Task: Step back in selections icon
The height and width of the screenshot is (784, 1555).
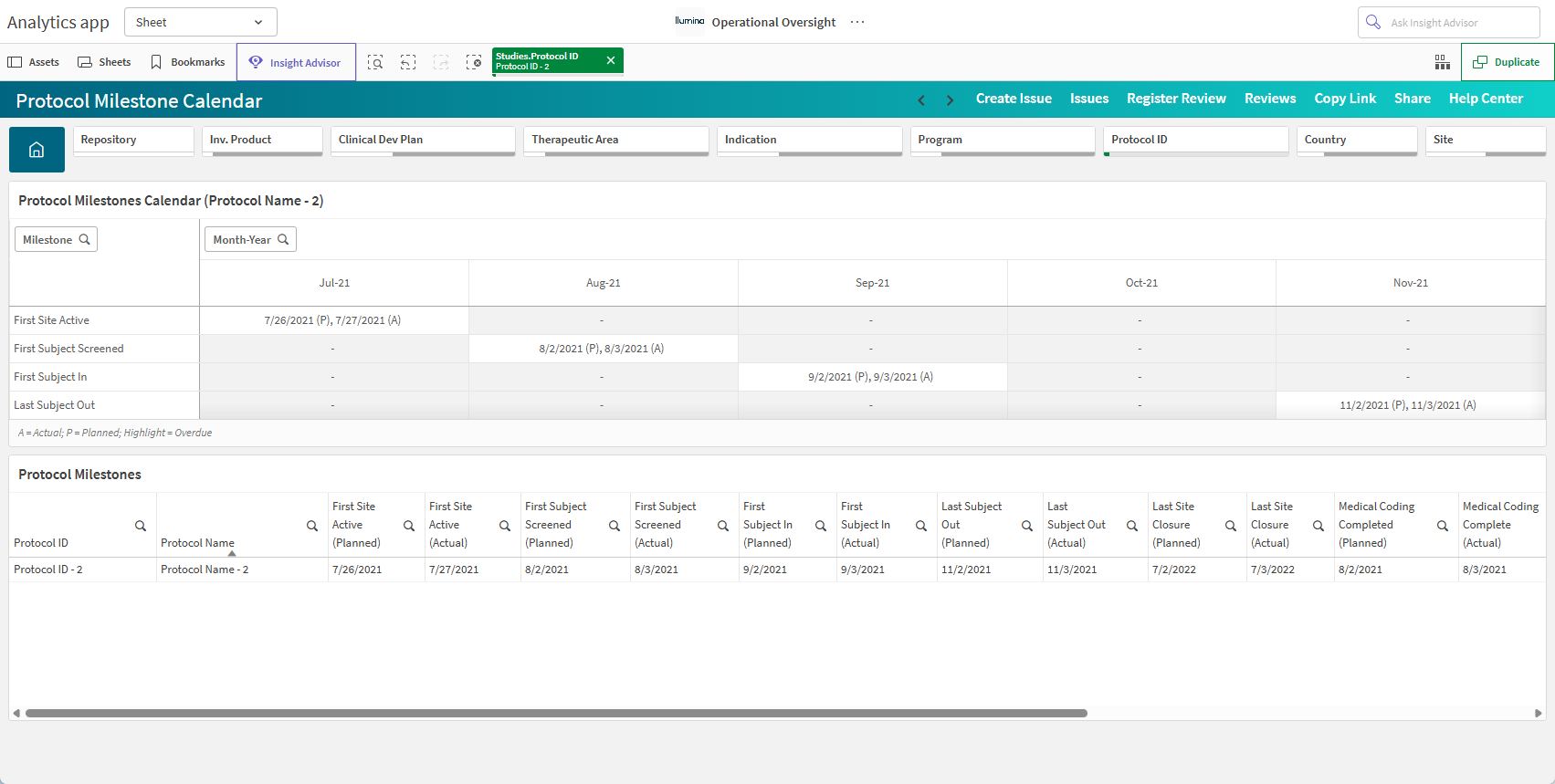Action: [408, 62]
